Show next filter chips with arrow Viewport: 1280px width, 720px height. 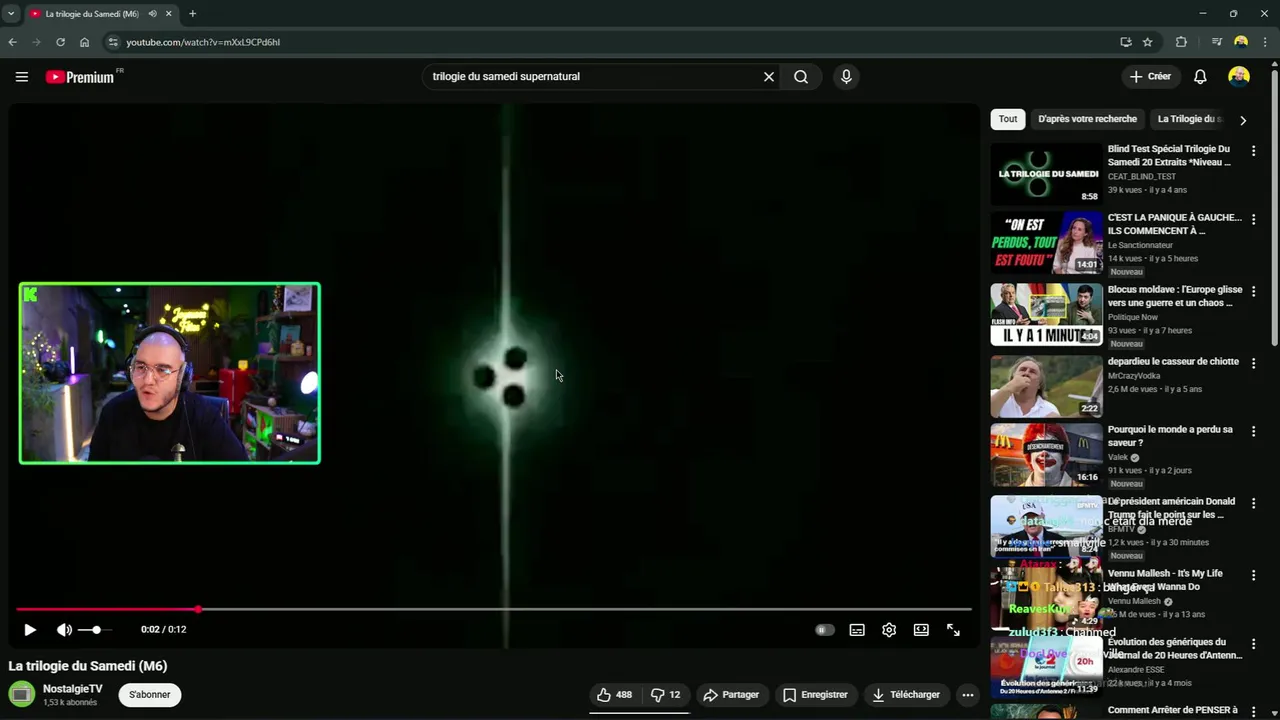(x=1243, y=120)
